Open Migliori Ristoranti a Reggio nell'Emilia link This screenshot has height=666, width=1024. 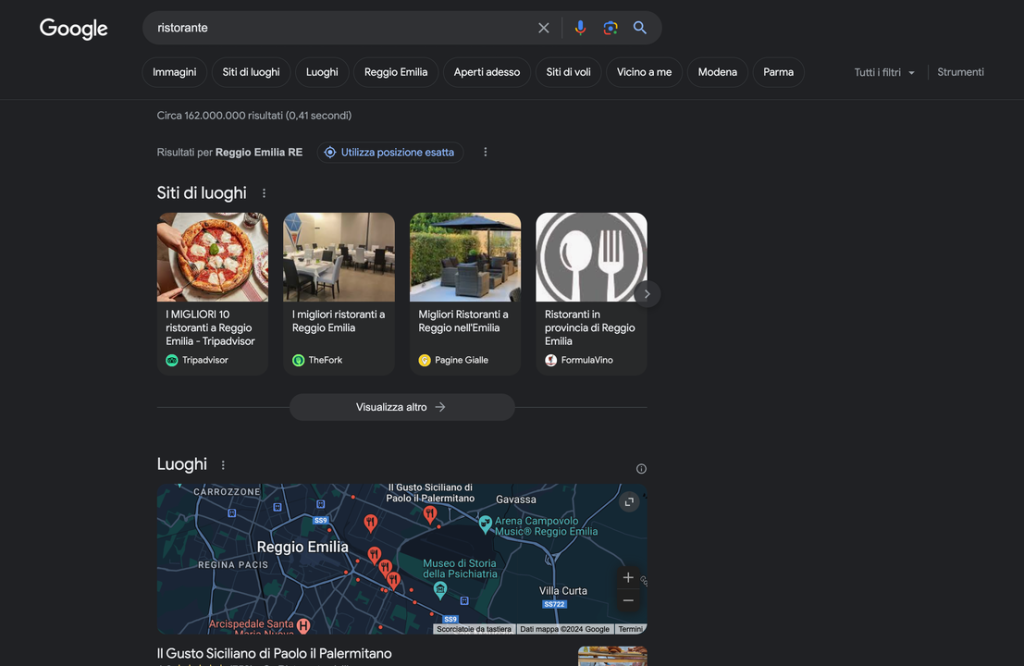[x=463, y=321]
